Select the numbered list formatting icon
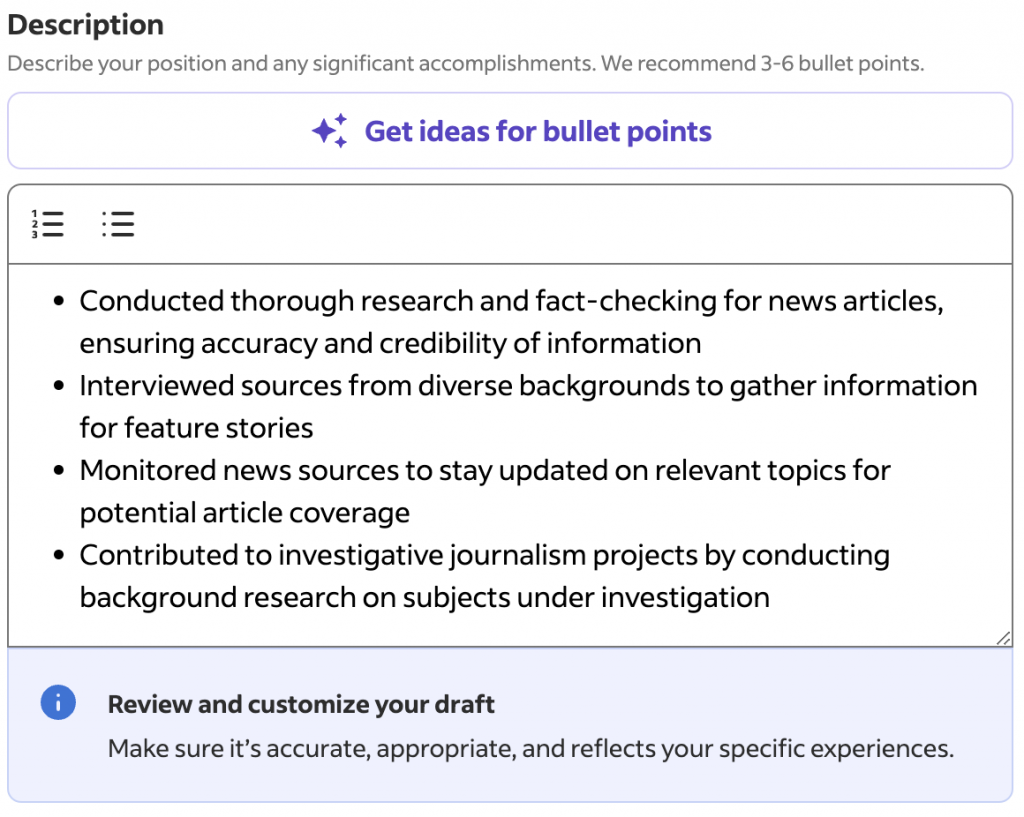 pyautogui.click(x=47, y=224)
